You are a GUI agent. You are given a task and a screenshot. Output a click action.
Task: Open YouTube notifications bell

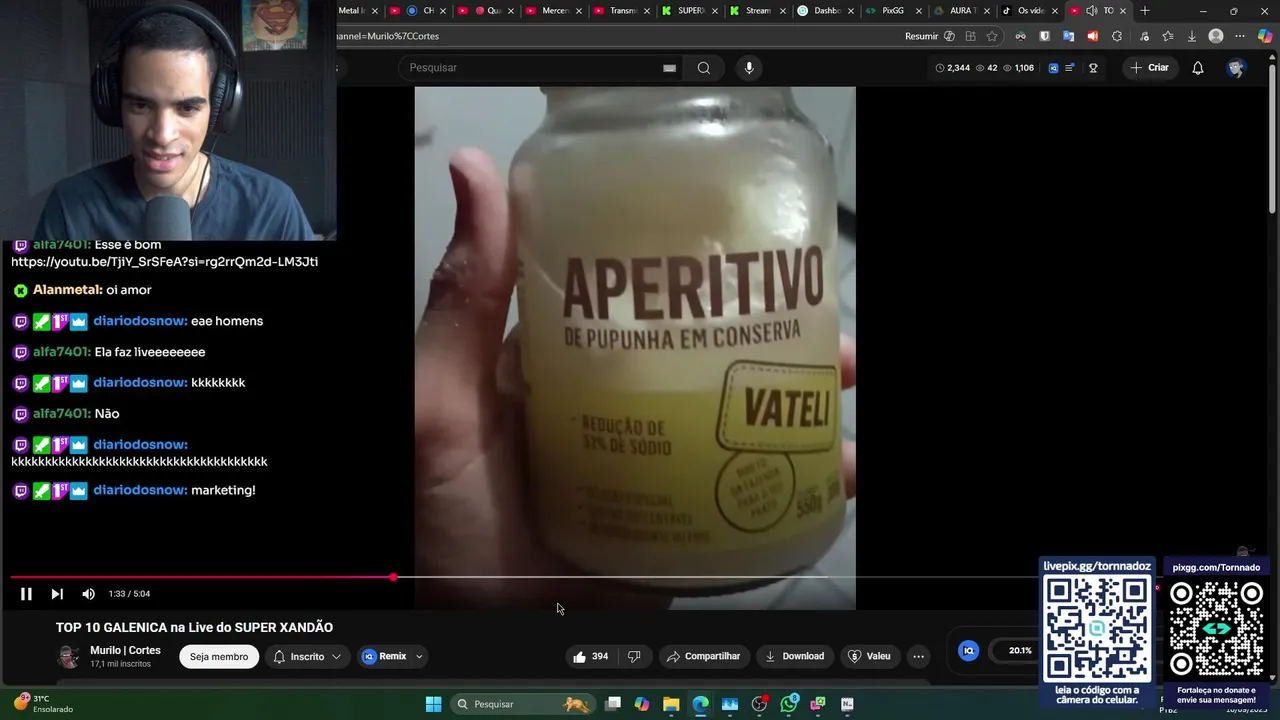pyautogui.click(x=1198, y=68)
